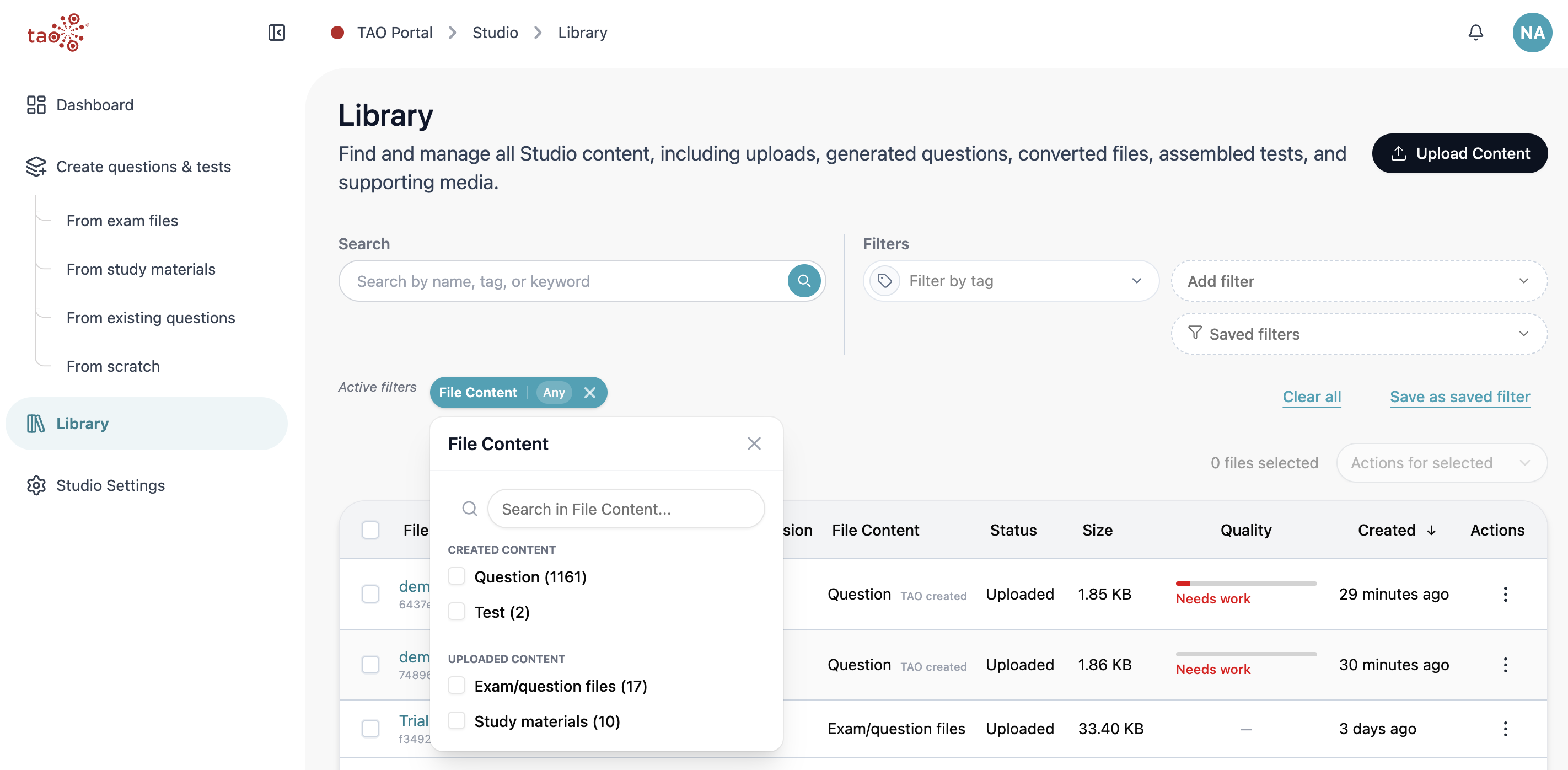Viewport: 1568px width, 770px height.
Task: Open row actions menu for 29 minutes ago
Action: tap(1505, 594)
